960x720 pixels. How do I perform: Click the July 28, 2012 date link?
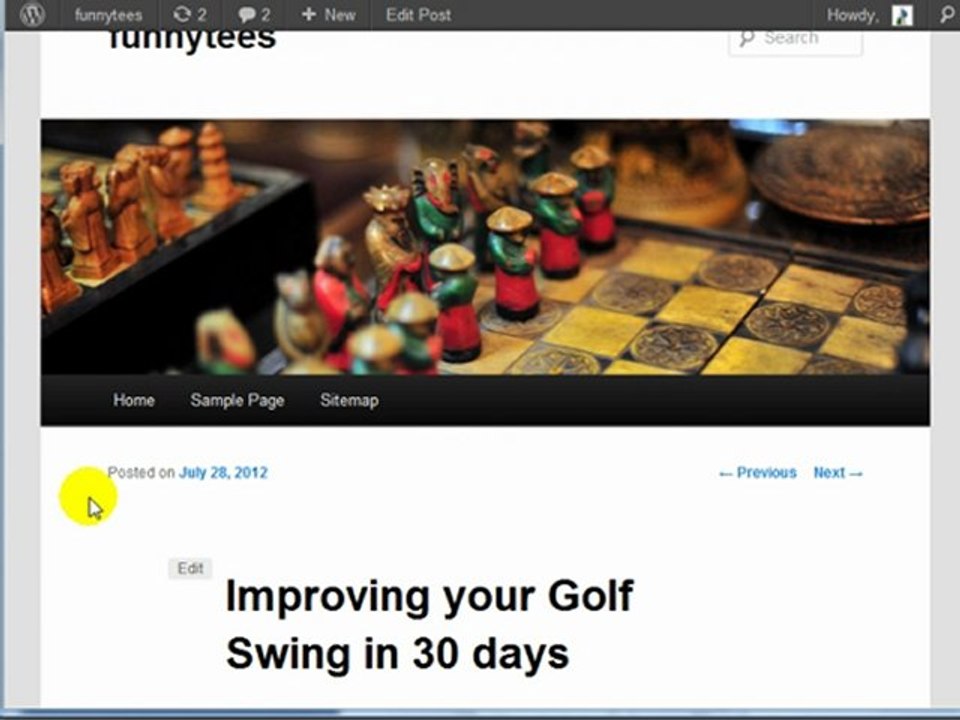click(x=223, y=473)
